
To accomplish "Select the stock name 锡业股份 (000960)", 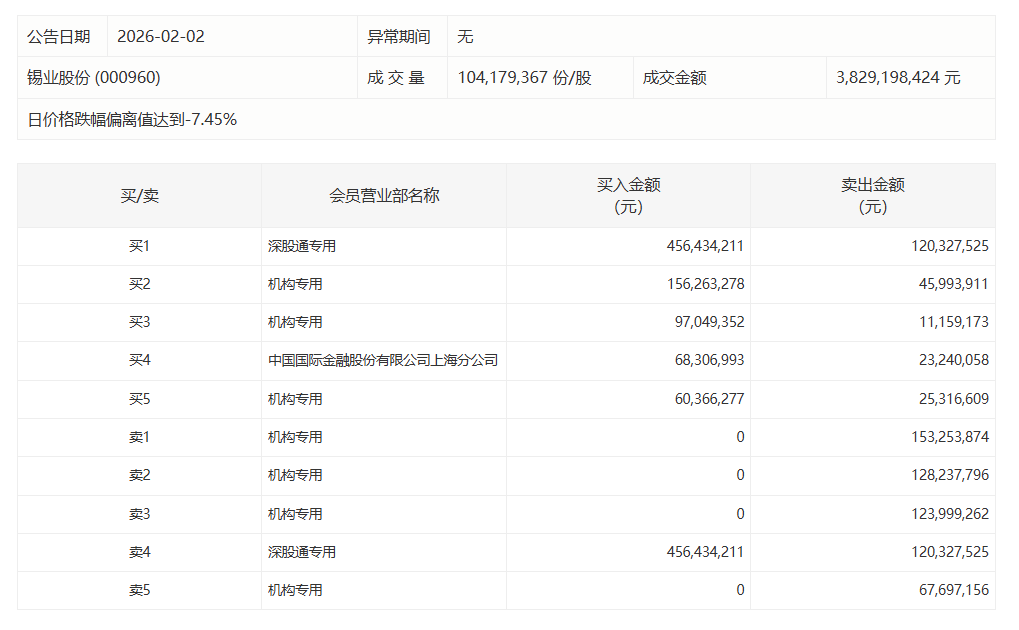I will click(93, 78).
